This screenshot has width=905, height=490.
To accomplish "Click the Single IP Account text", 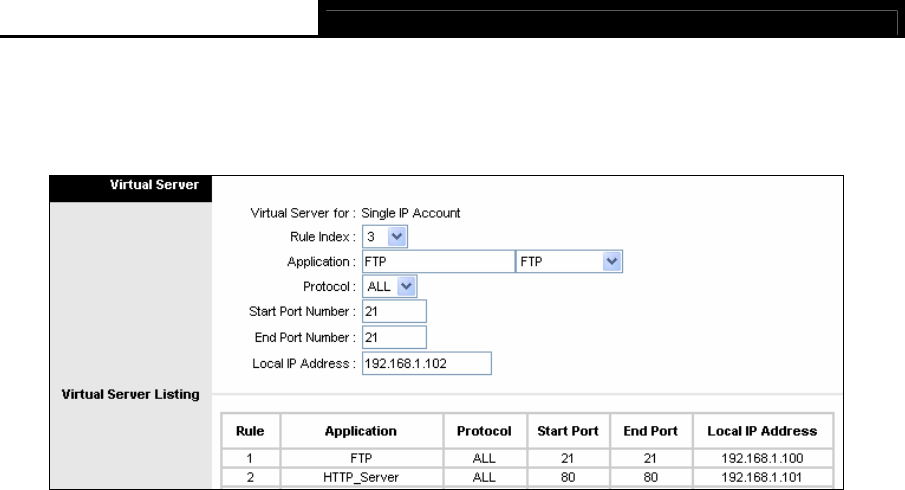I will click(410, 213).
